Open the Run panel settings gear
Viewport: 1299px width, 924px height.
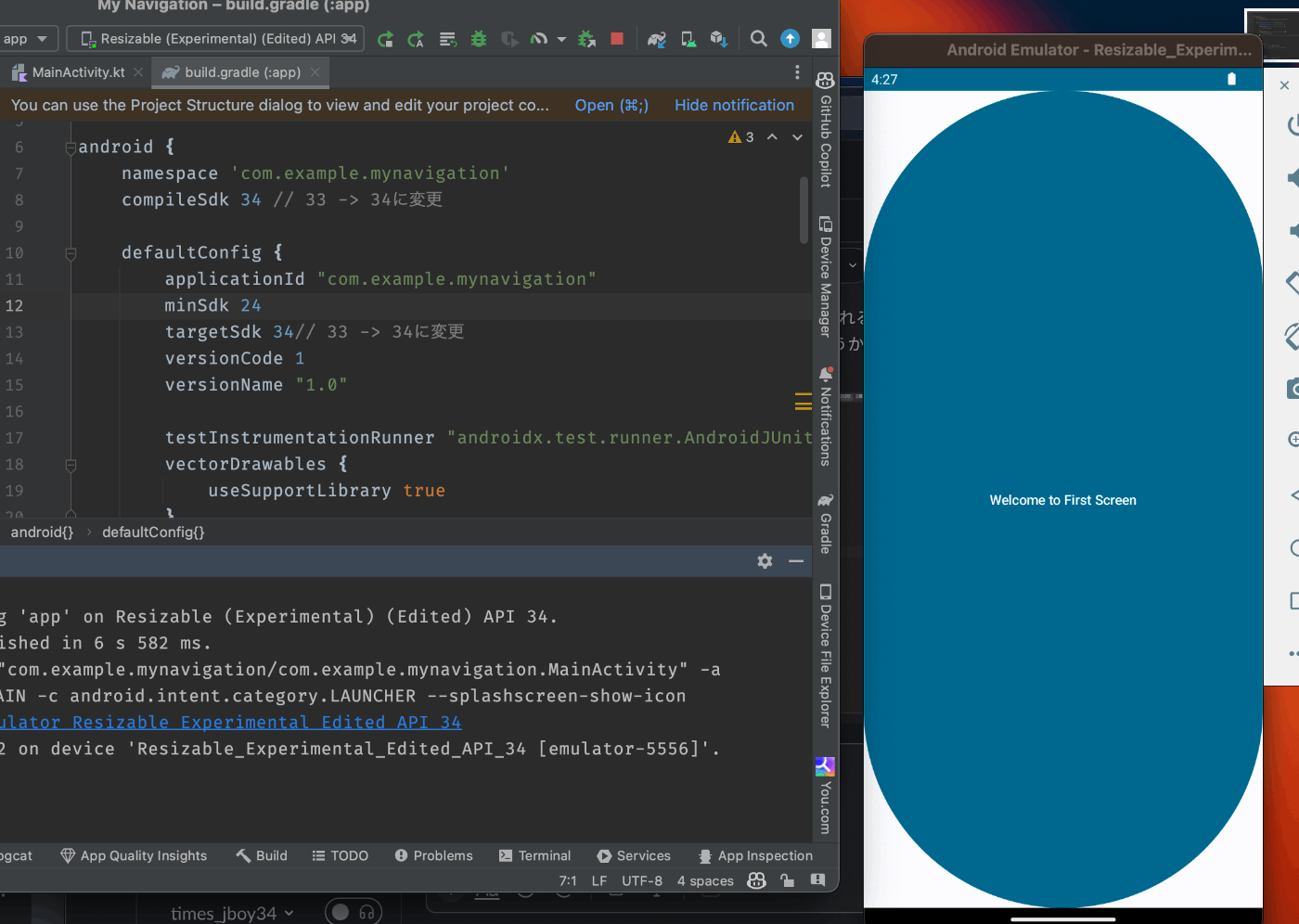click(x=765, y=561)
